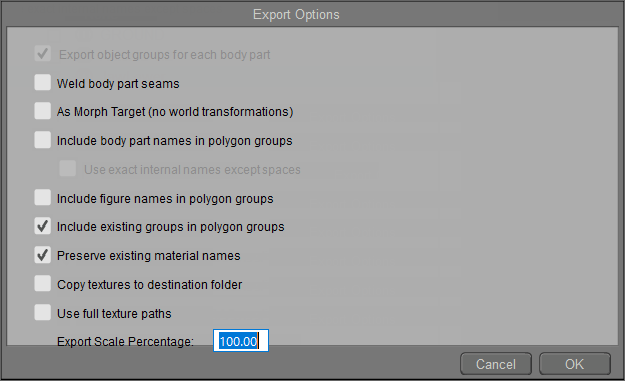
Task: Check 'Include figure names in polygon groups'
Action: [x=42, y=197]
